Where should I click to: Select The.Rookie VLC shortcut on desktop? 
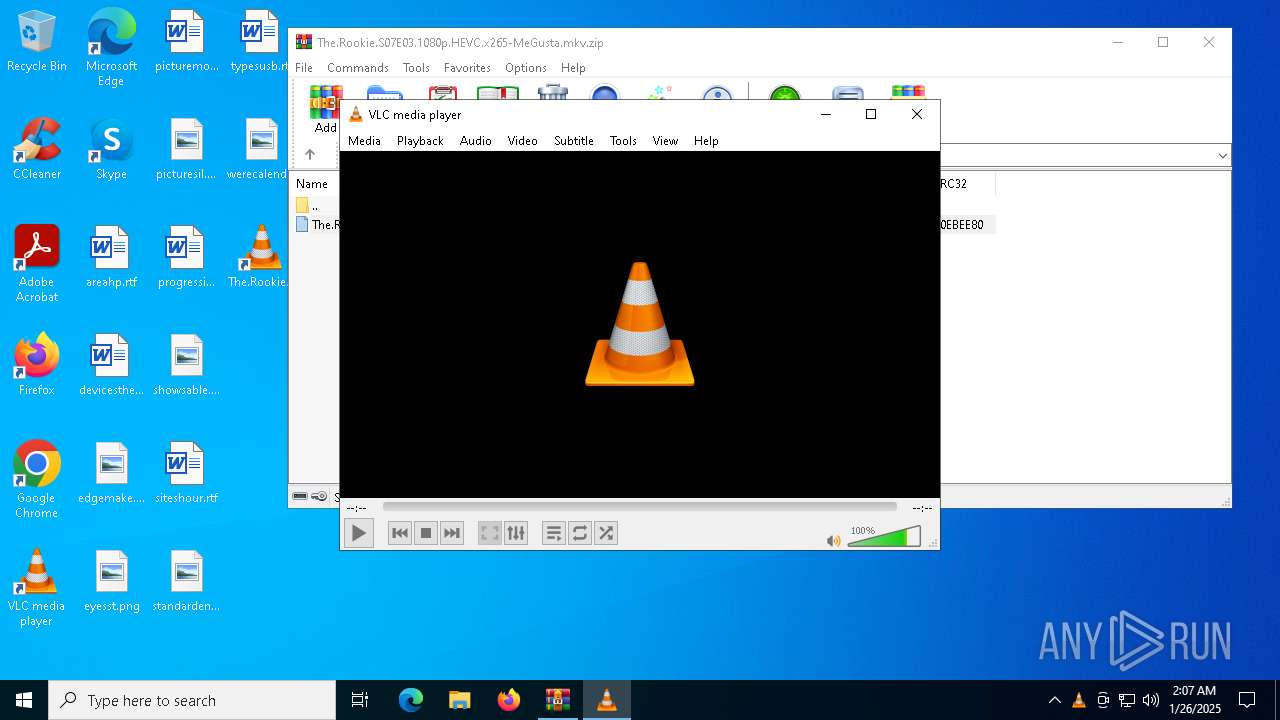259,257
